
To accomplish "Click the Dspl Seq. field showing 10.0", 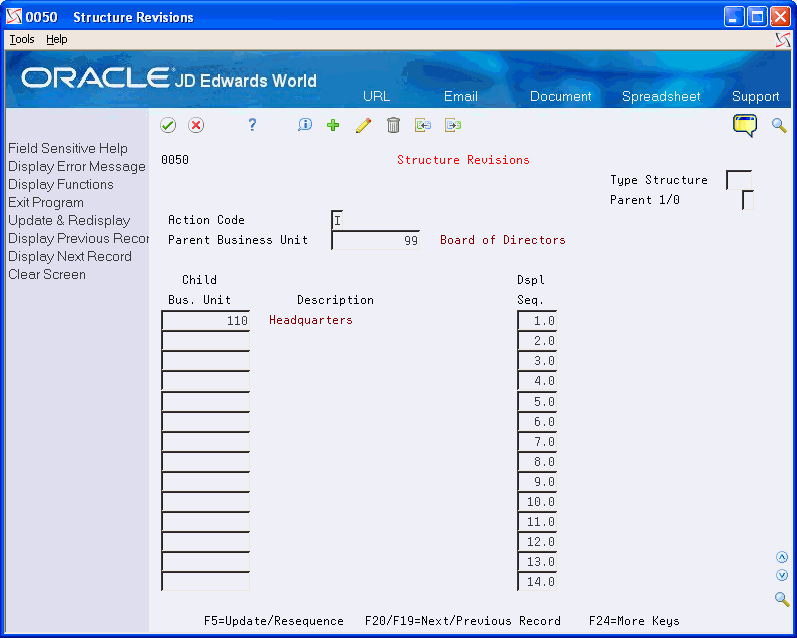I will [537, 502].
